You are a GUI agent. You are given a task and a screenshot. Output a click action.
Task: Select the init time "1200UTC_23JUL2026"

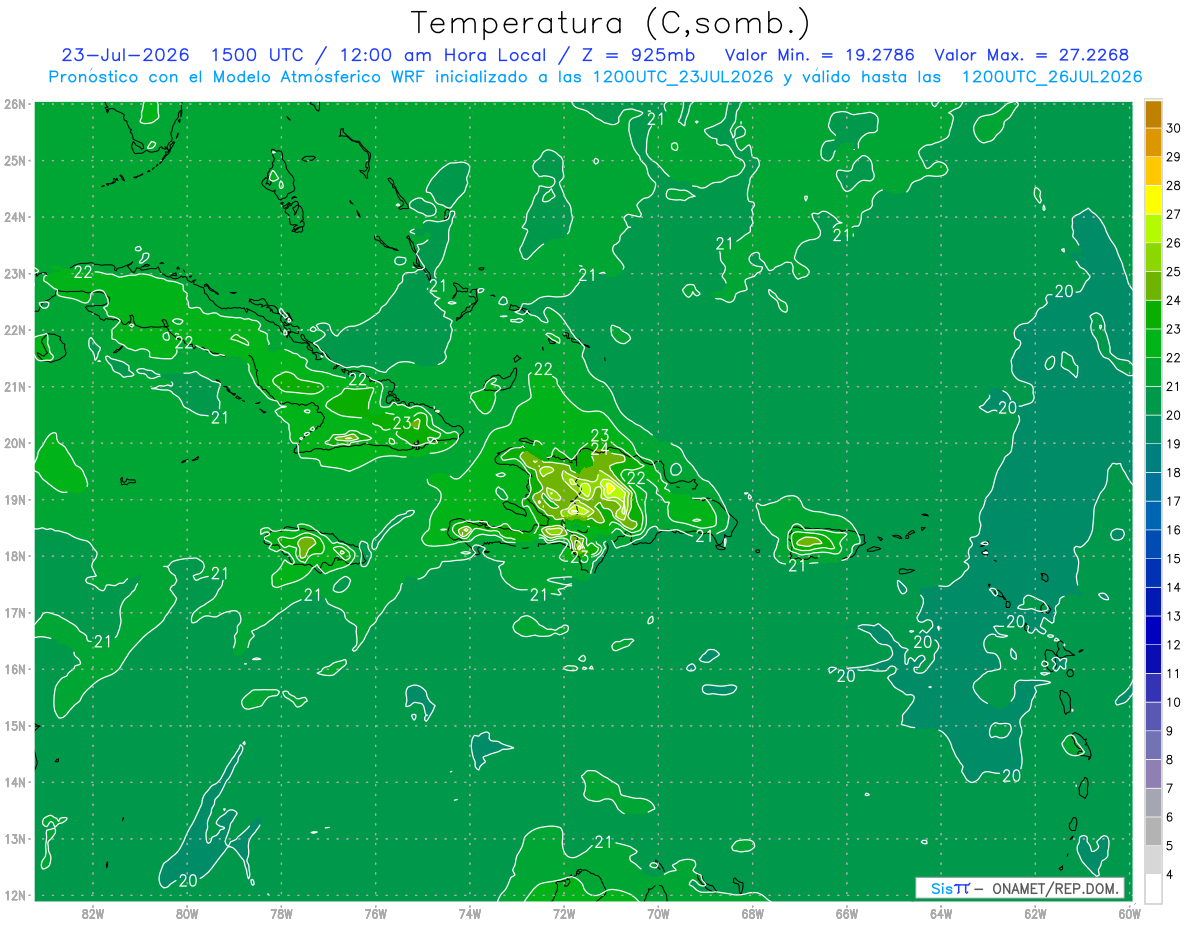click(x=682, y=77)
